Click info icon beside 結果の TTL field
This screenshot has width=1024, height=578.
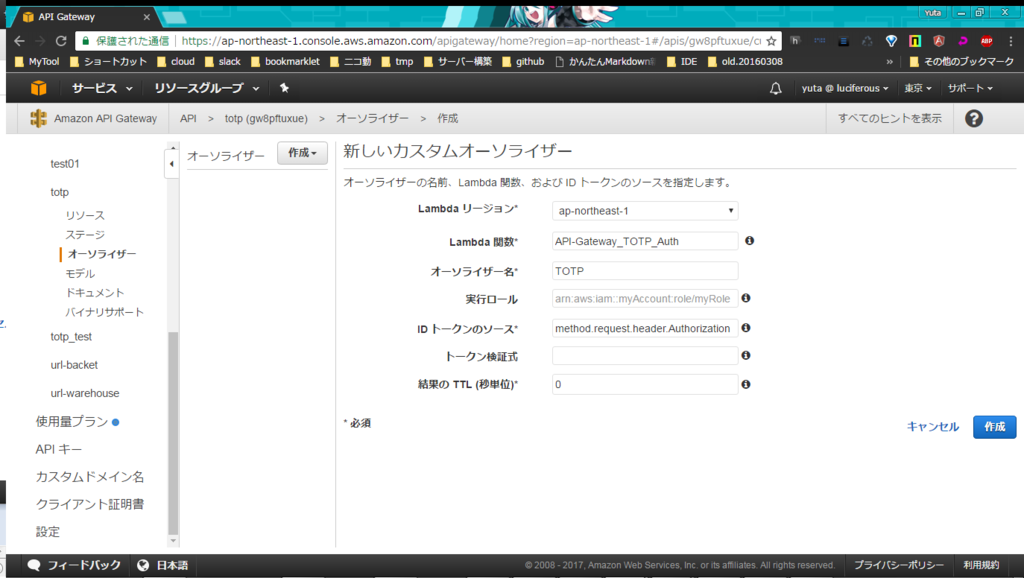coord(746,384)
